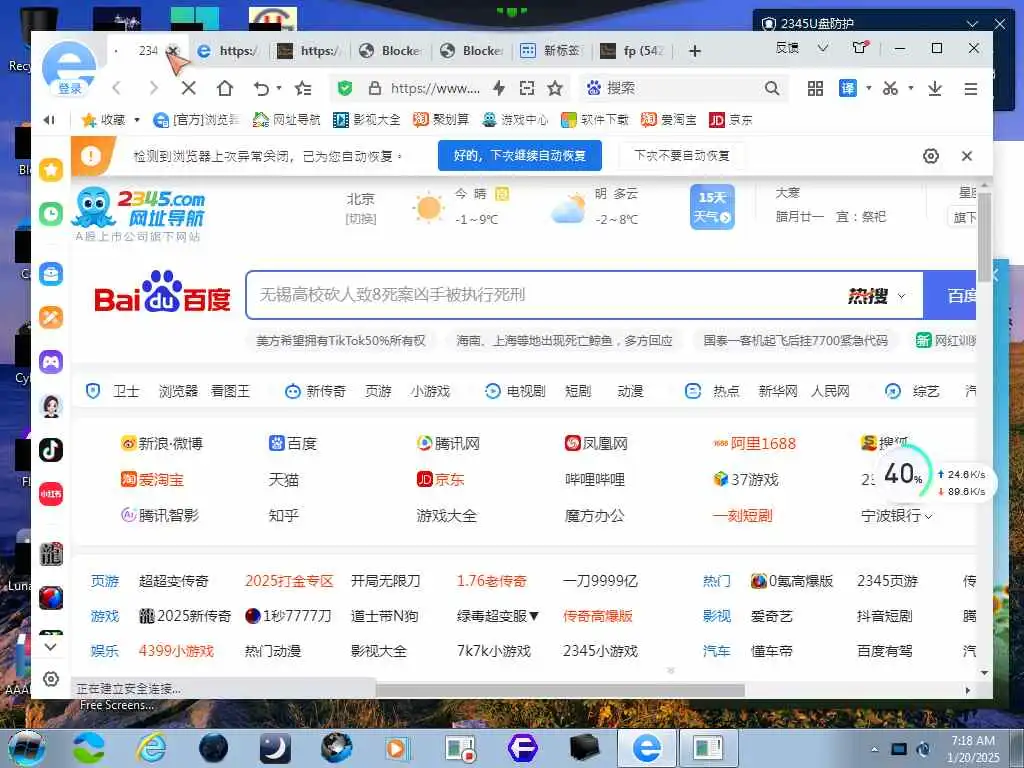
Task: Open the apps grid icon
Action: point(815,88)
